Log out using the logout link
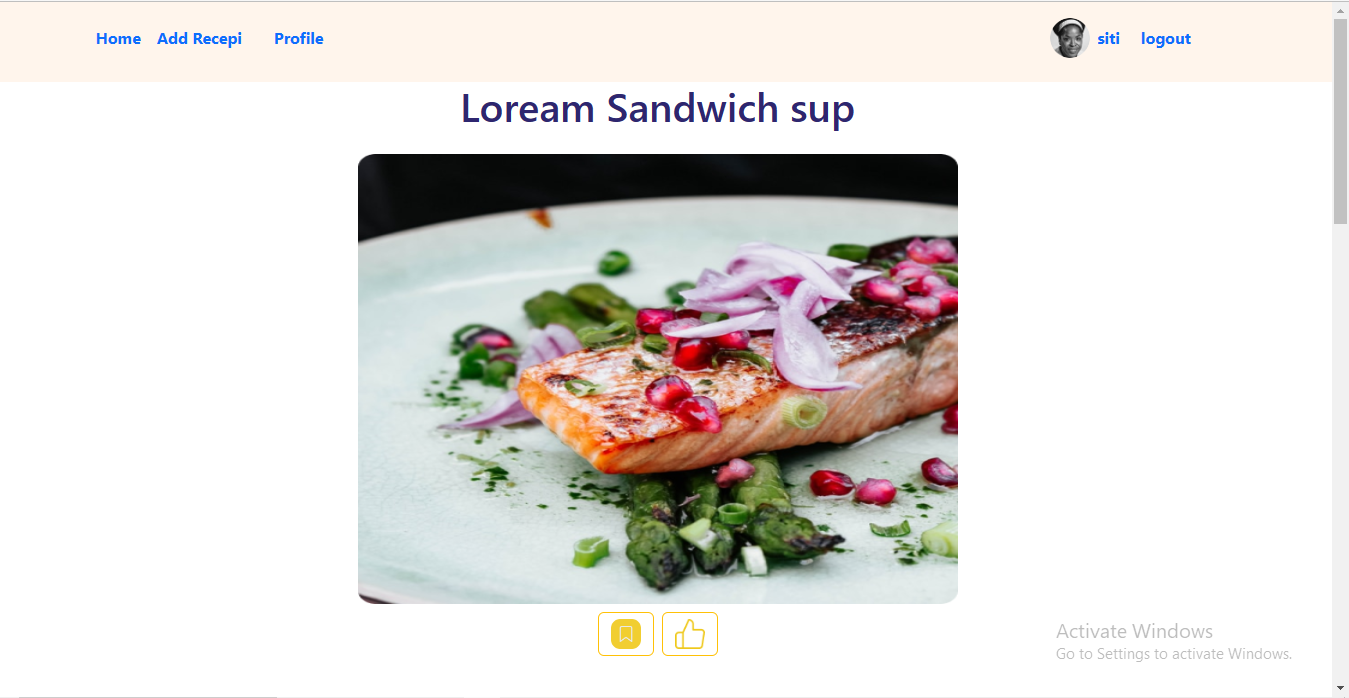Viewport: 1349px width, 698px height. (1166, 39)
